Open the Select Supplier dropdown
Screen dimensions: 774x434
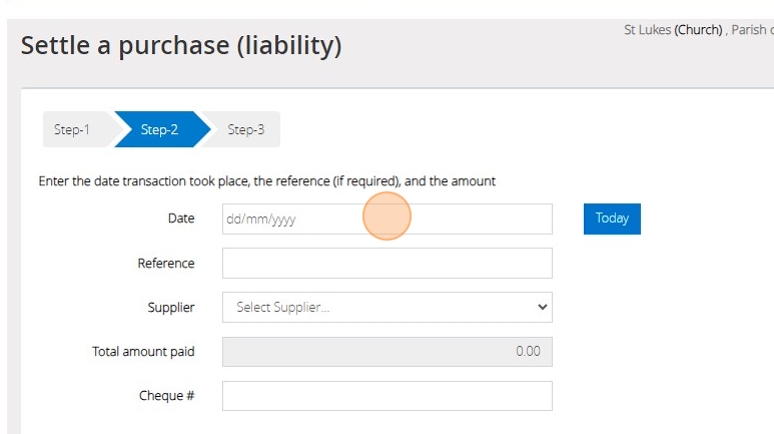pos(387,307)
